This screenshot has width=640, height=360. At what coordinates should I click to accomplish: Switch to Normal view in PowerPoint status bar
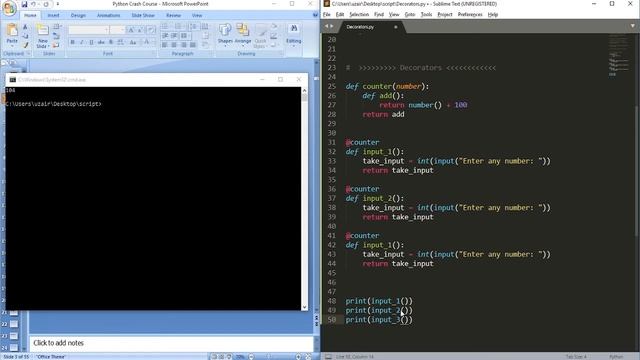(214, 357)
